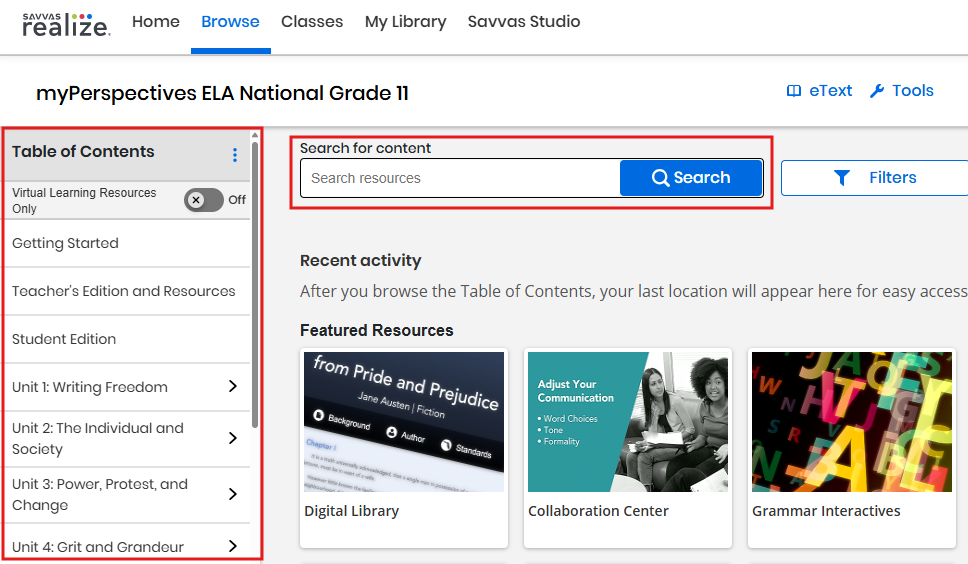Expand Unit 4: Grit and Grandeur chevron
Screen dimensions: 968x564
232,546
